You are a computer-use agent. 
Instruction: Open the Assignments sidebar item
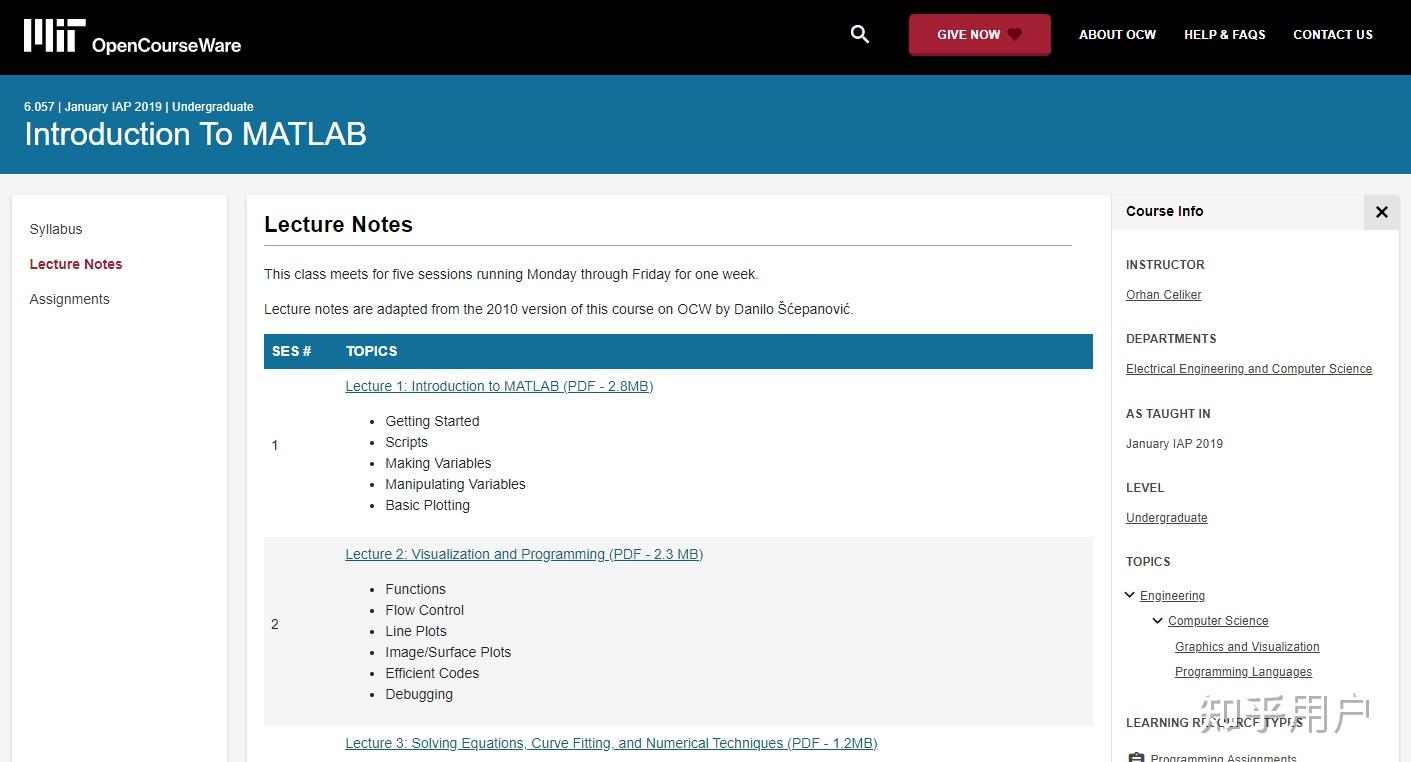pyautogui.click(x=70, y=299)
